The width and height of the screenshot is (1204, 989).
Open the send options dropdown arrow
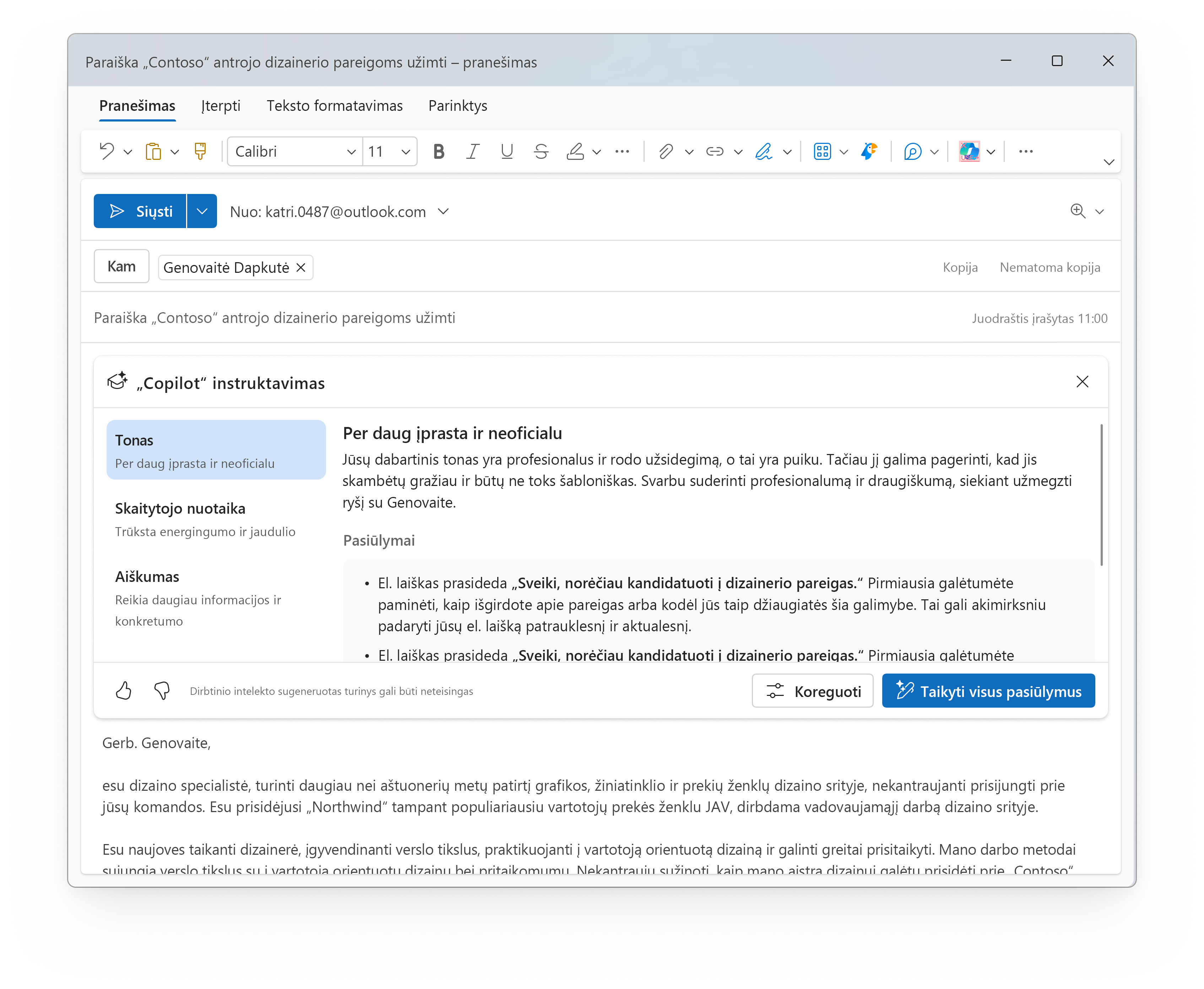pyautogui.click(x=202, y=211)
